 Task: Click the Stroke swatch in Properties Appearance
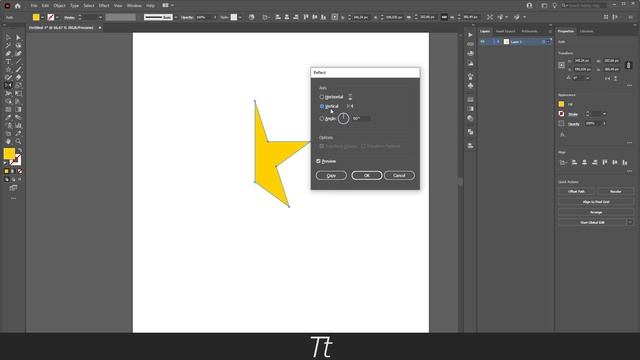561,114
